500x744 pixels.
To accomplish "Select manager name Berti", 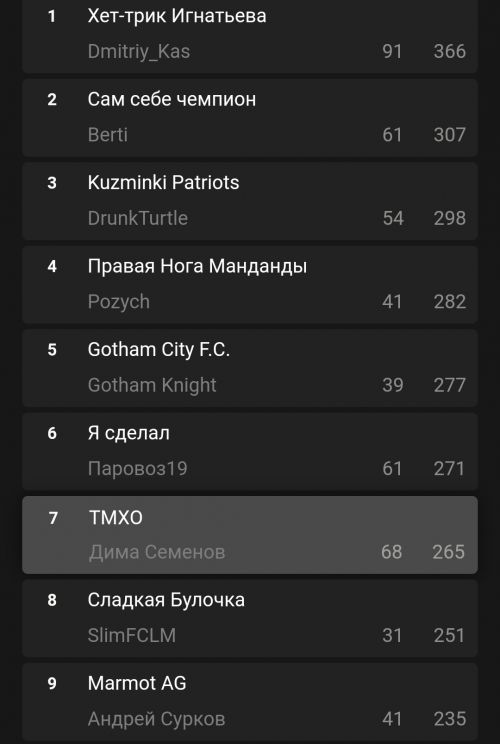I will pyautogui.click(x=108, y=135).
